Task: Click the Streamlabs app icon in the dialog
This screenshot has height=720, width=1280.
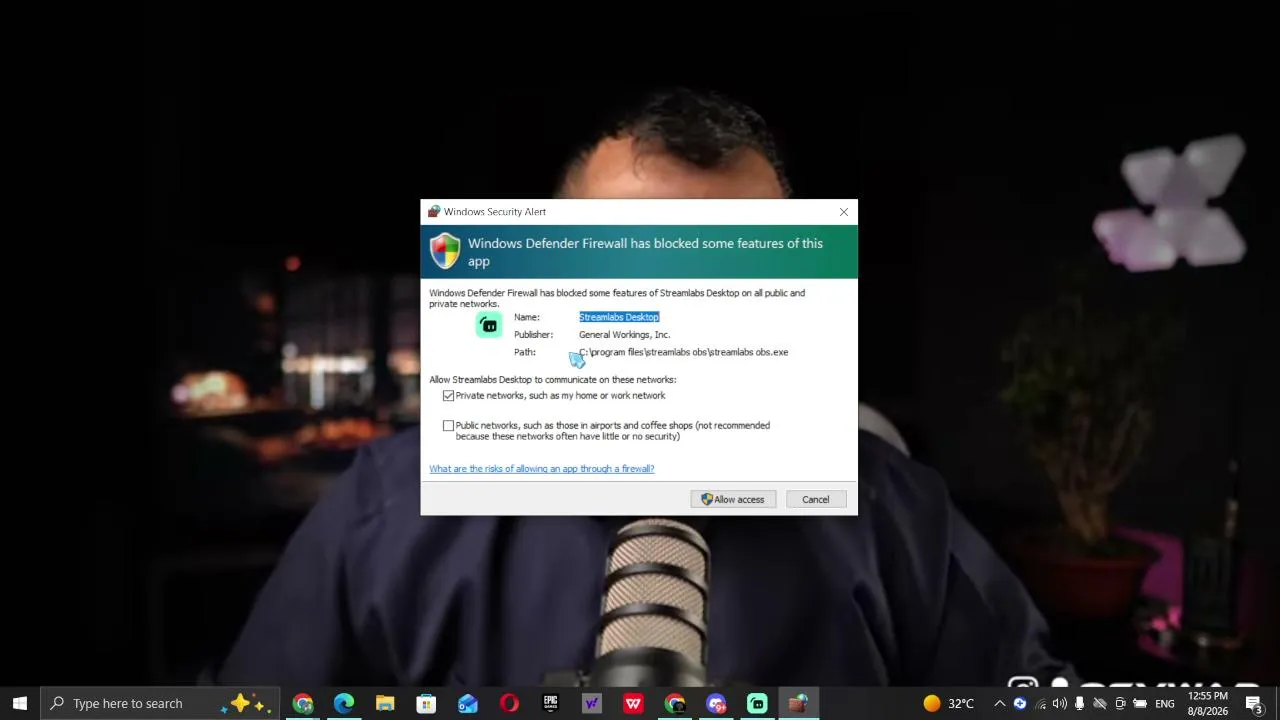Action: click(x=489, y=325)
